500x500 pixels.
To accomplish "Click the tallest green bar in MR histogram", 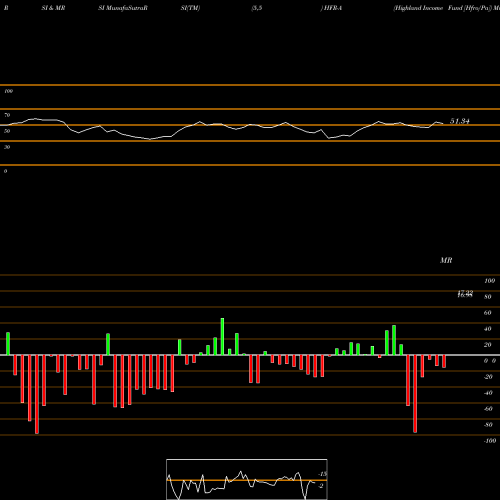I will tap(222, 337).
